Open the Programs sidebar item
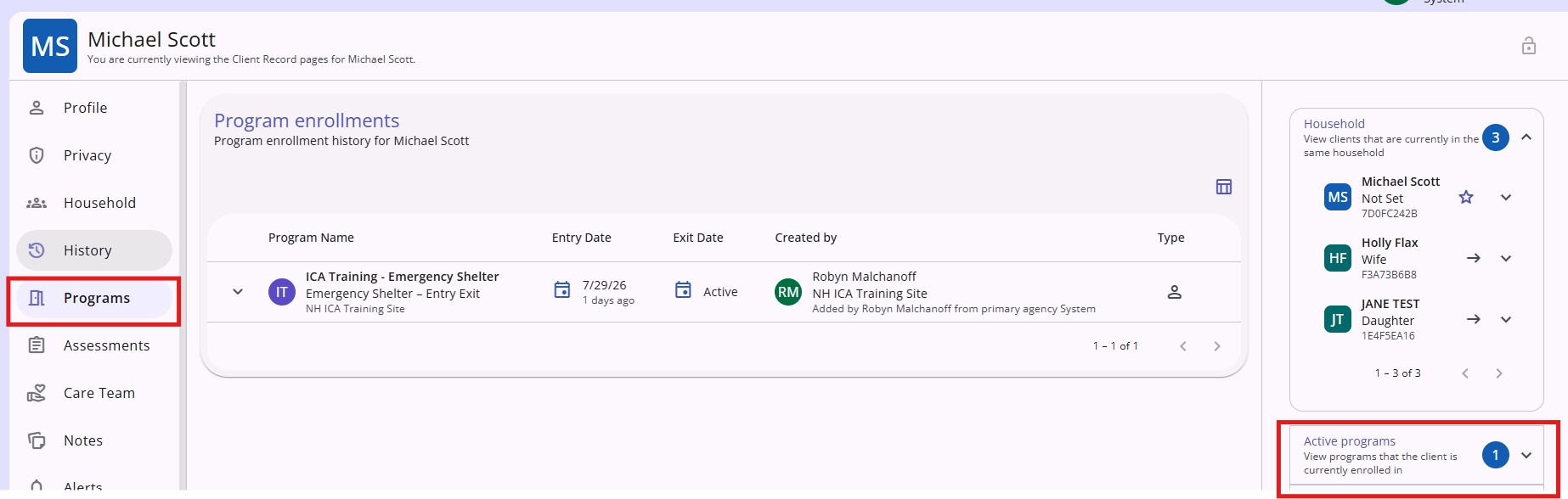Viewport: 1568px width, 499px height. coord(94,298)
